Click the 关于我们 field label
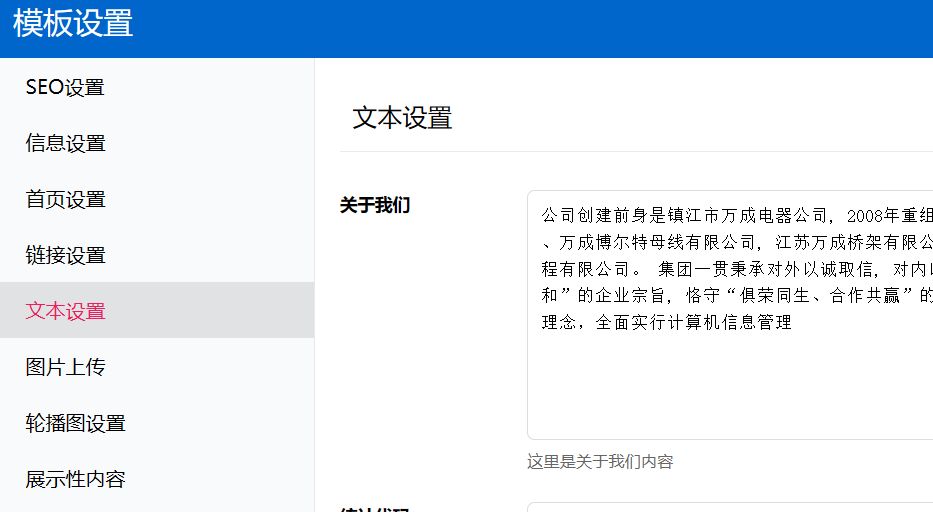Image resolution: width=933 pixels, height=512 pixels. [375, 205]
